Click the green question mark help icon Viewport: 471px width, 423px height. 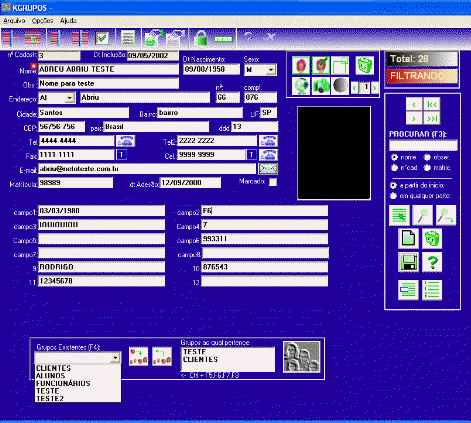pos(432,262)
